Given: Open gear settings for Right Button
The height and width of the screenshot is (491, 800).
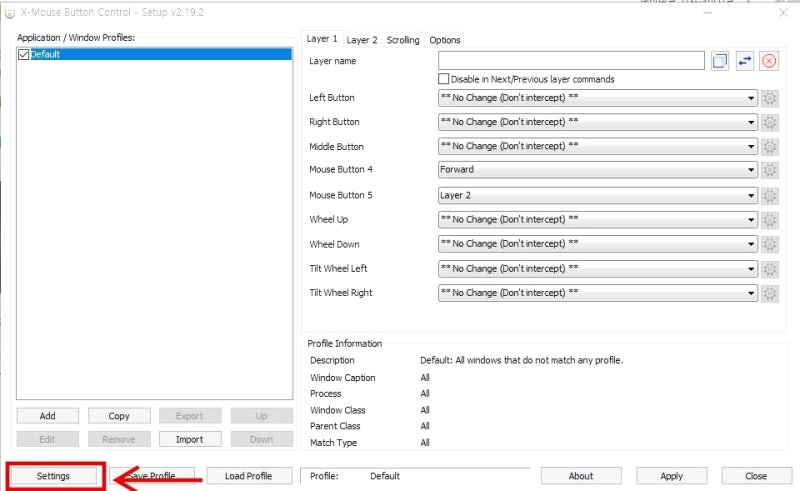Looking at the screenshot, I should (x=769, y=122).
